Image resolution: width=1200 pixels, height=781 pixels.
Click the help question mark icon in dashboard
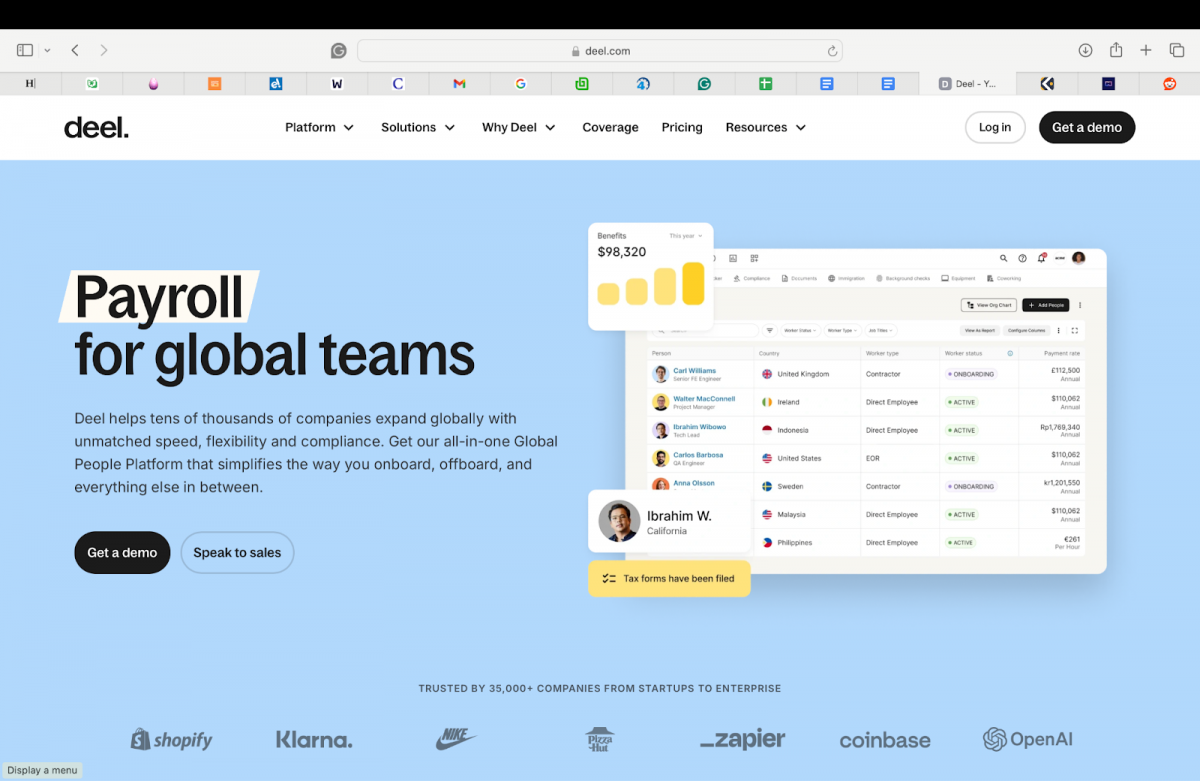(x=1022, y=258)
